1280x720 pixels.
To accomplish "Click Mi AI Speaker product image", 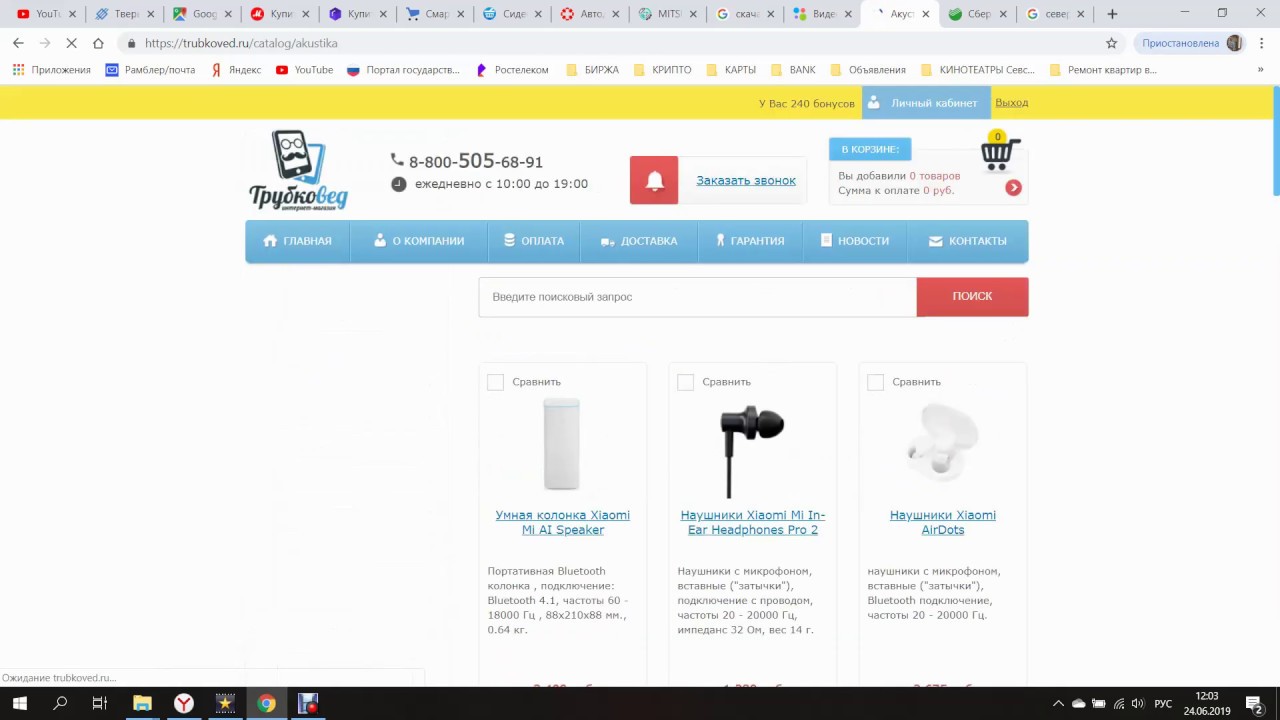I will coord(562,445).
